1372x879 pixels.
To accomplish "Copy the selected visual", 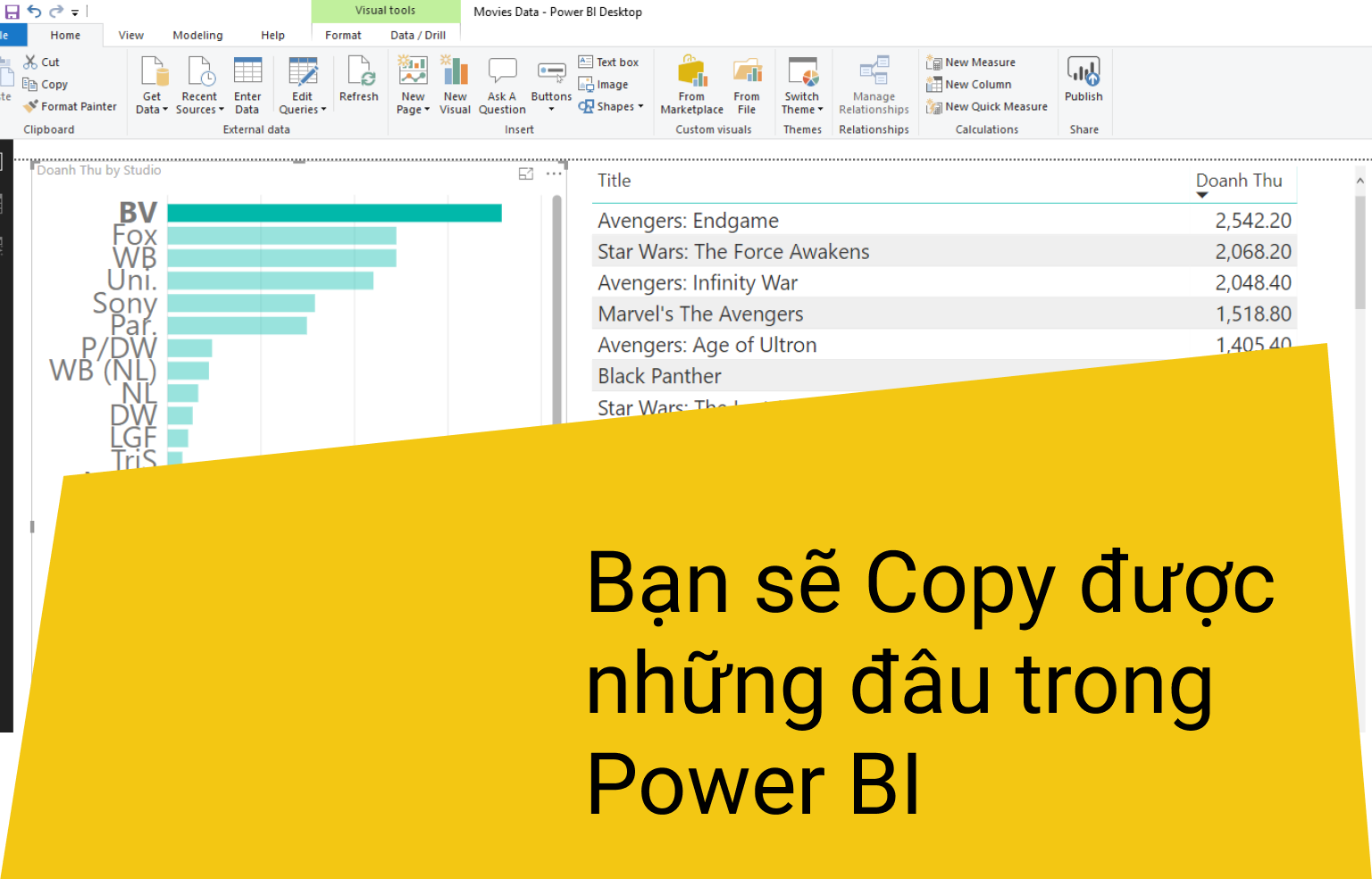I will click(x=46, y=84).
